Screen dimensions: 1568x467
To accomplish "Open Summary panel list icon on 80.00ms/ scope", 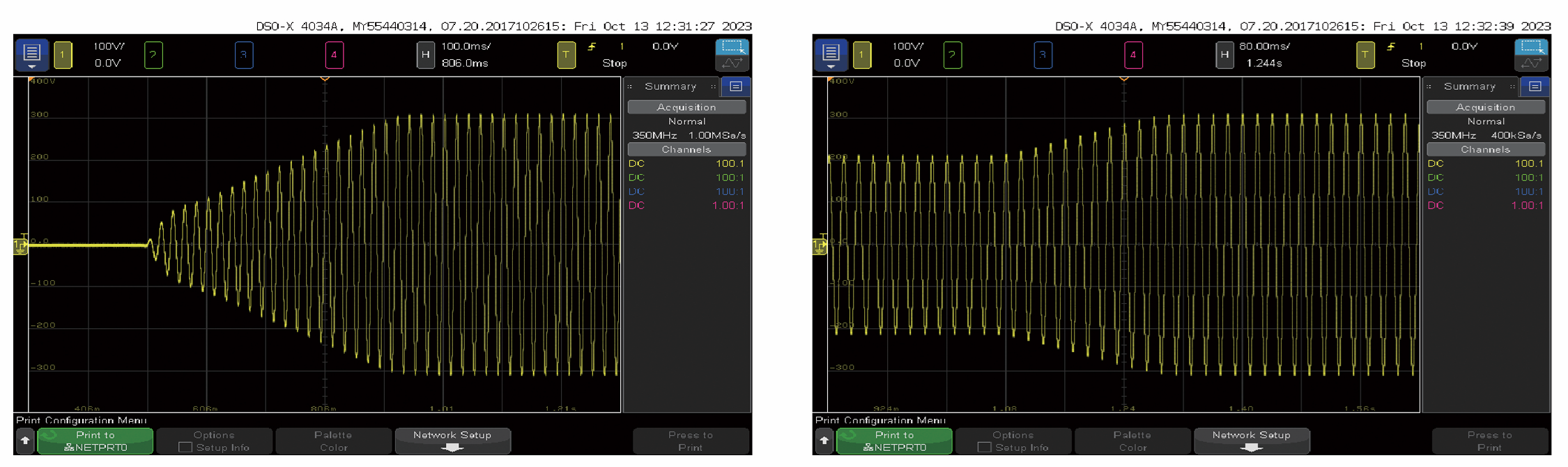I will [1535, 86].
